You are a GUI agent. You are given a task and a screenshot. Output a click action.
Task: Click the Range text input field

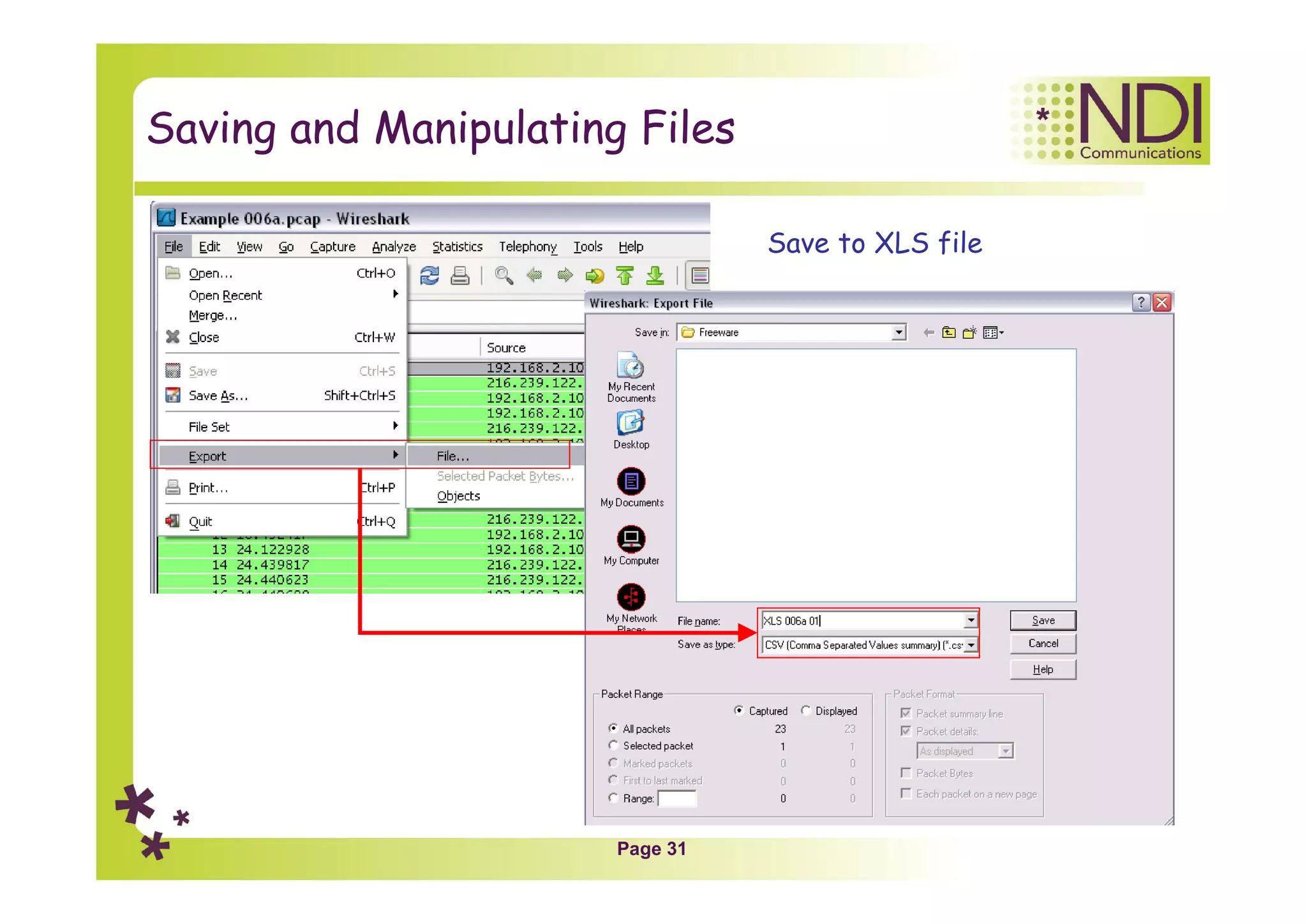[676, 798]
